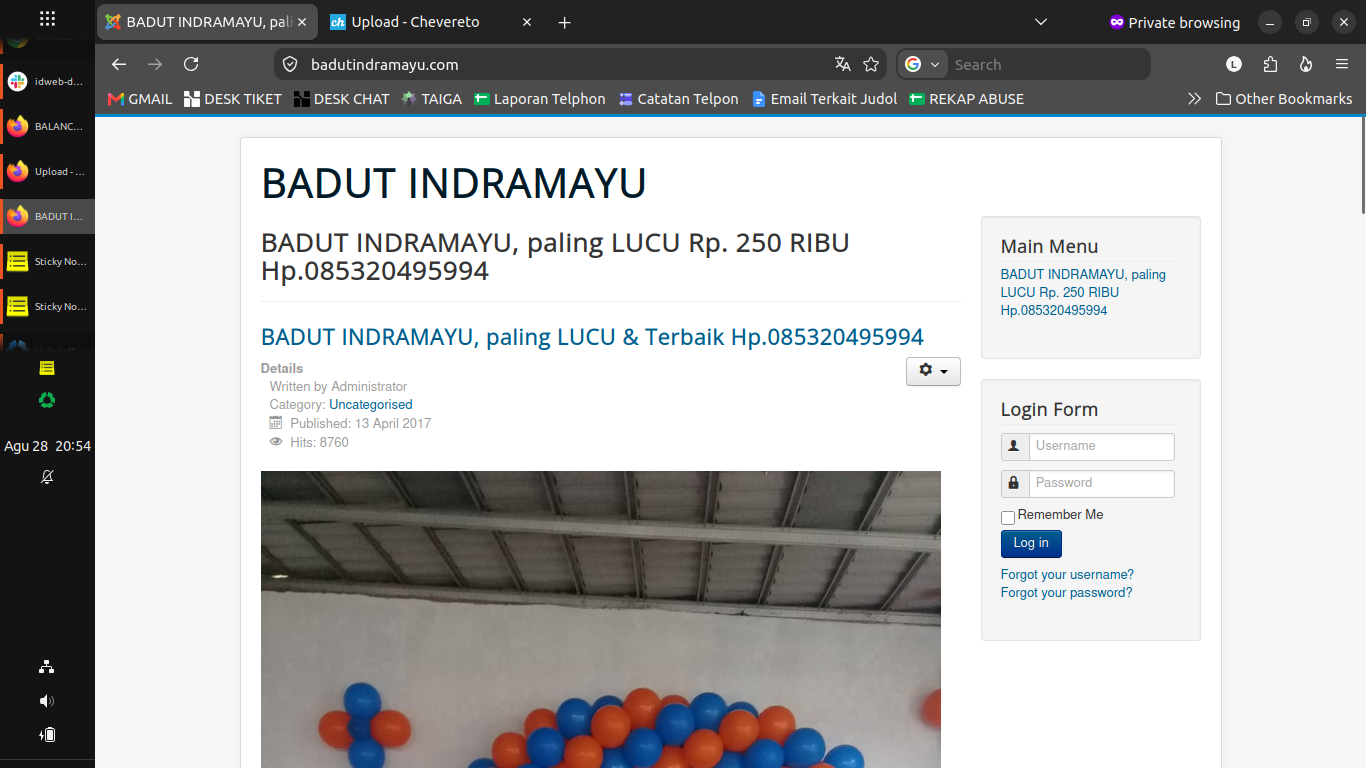Focus the Username input field
Image resolution: width=1366 pixels, height=768 pixels.
pyautogui.click(x=1101, y=446)
